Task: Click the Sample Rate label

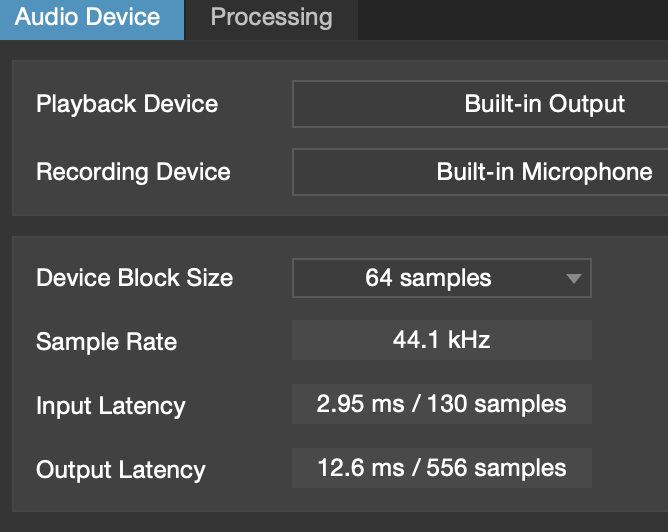Action: [107, 342]
